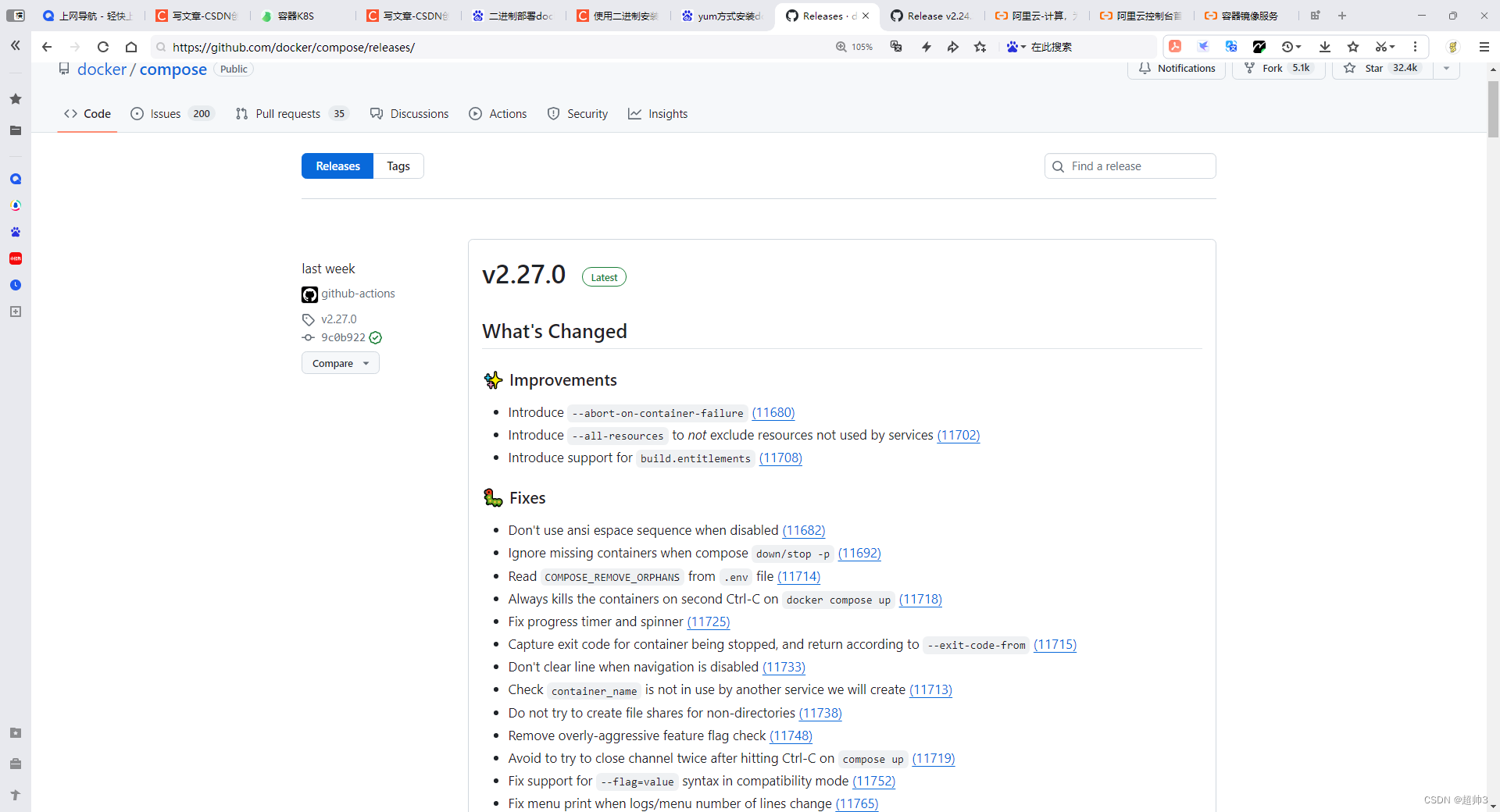Click the user avatar icon in toolbar
Viewport: 1500px width, 812px height.
point(1453,47)
